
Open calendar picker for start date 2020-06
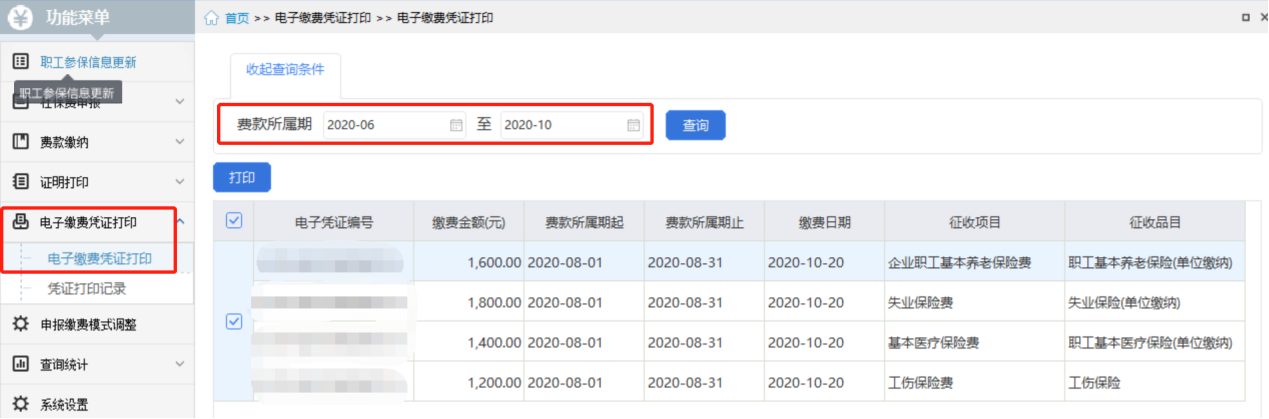pyautogui.click(x=456, y=125)
